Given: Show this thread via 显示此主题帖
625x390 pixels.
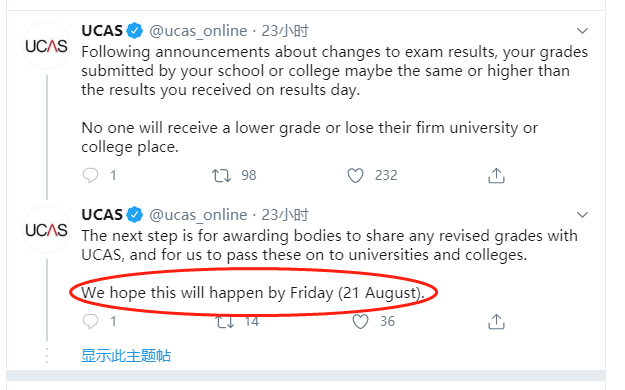Looking at the screenshot, I should coord(126,355).
